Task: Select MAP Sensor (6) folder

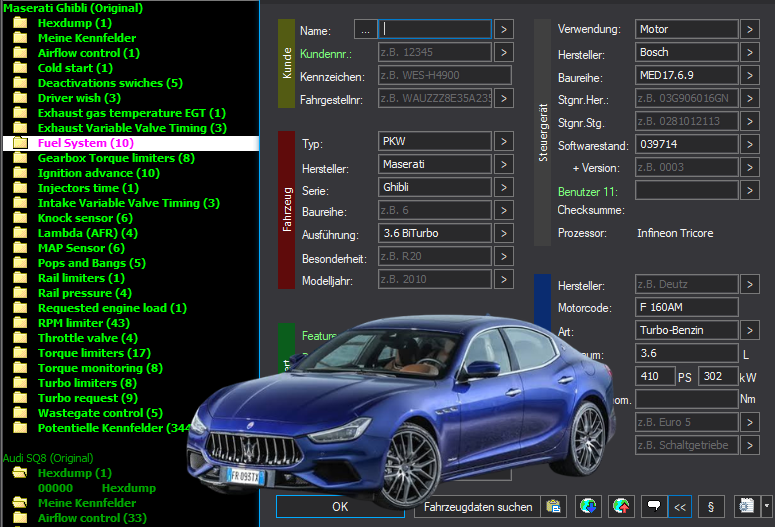Action: coord(82,248)
